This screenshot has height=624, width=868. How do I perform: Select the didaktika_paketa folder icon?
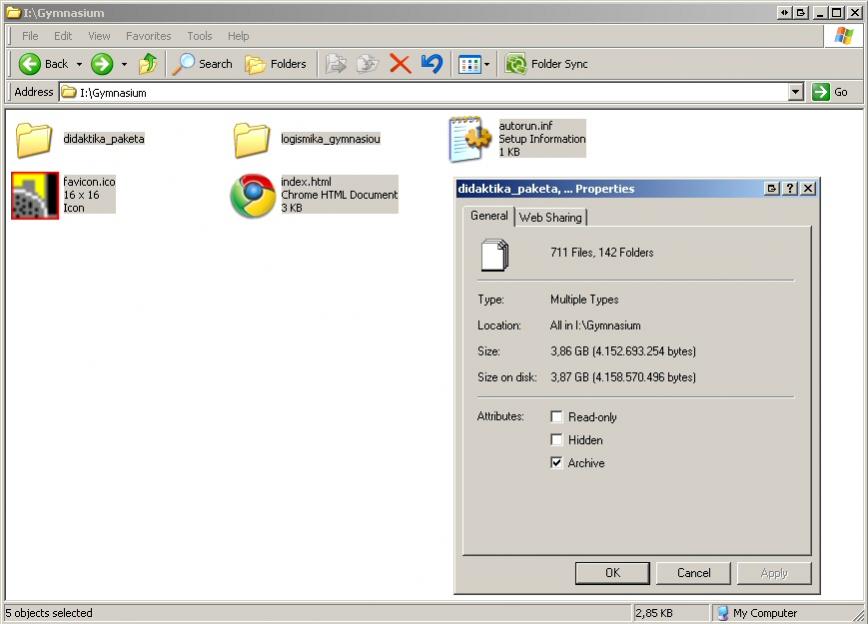coord(34,140)
